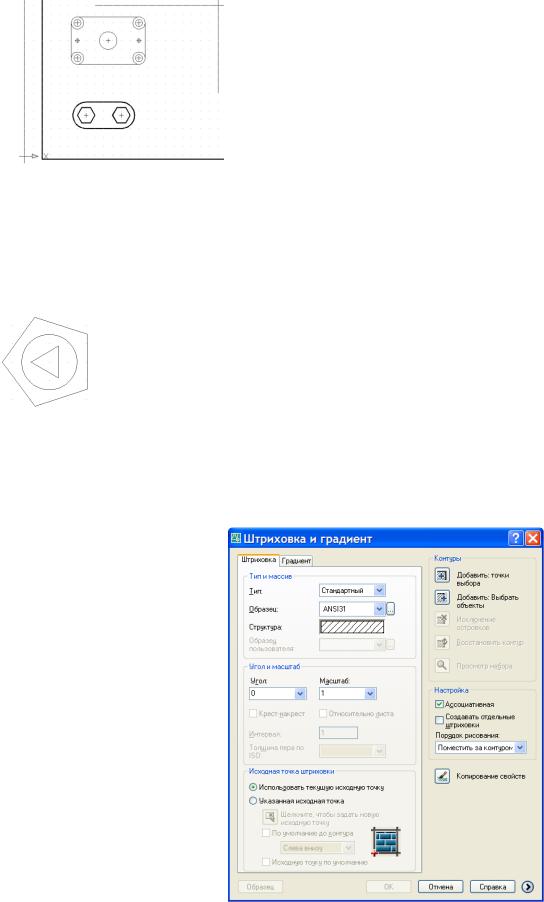Switch to the Градиент tab
This screenshot has height=902, width=544.
pos(296,560)
